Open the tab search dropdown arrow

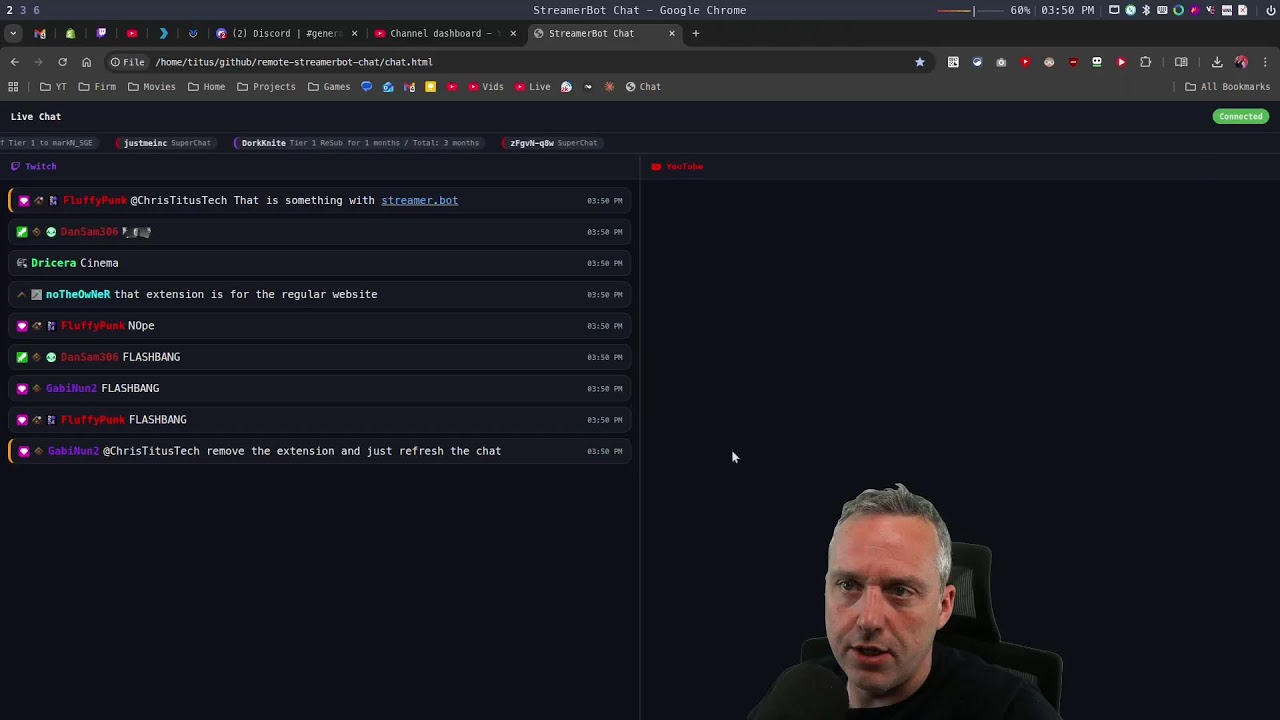coord(12,33)
